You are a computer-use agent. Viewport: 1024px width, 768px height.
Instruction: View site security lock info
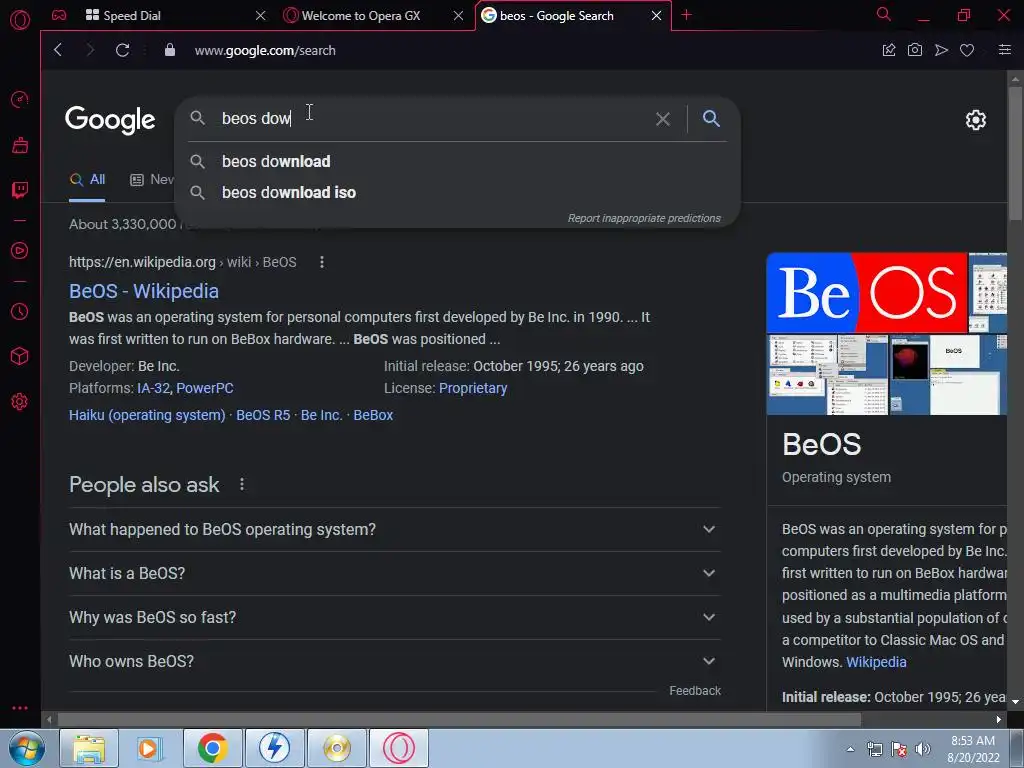pos(170,50)
